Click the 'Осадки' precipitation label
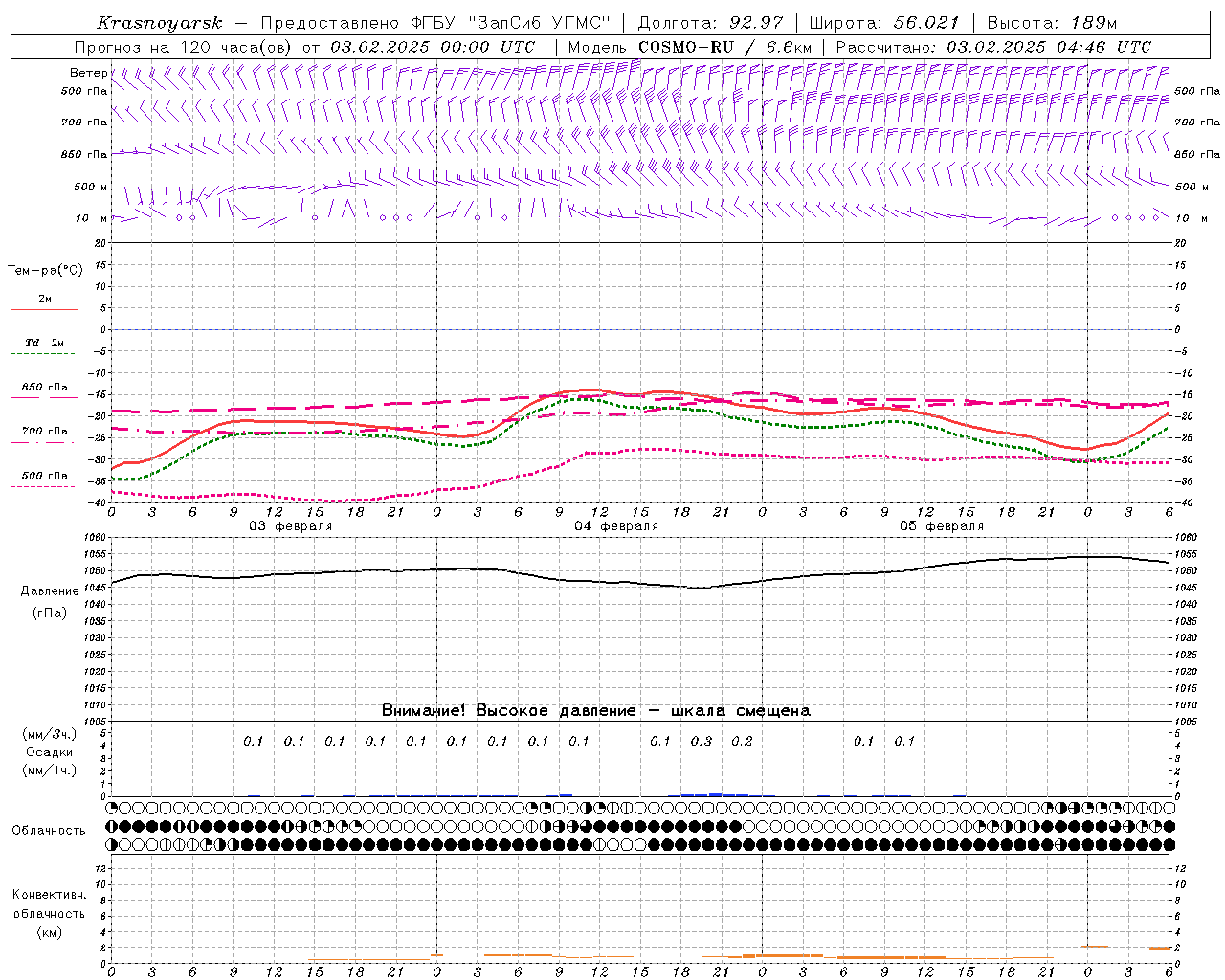 (50, 753)
